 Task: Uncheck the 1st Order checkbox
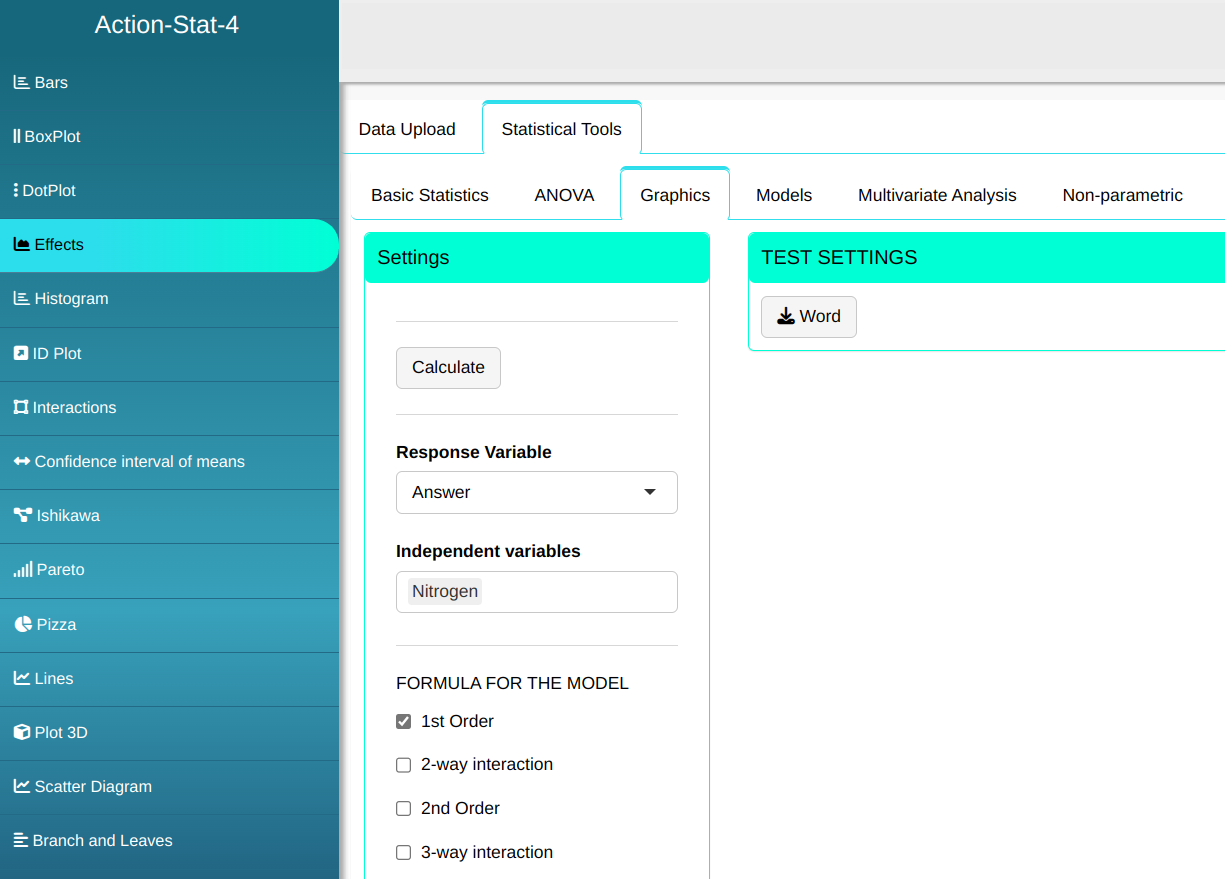[x=404, y=722]
